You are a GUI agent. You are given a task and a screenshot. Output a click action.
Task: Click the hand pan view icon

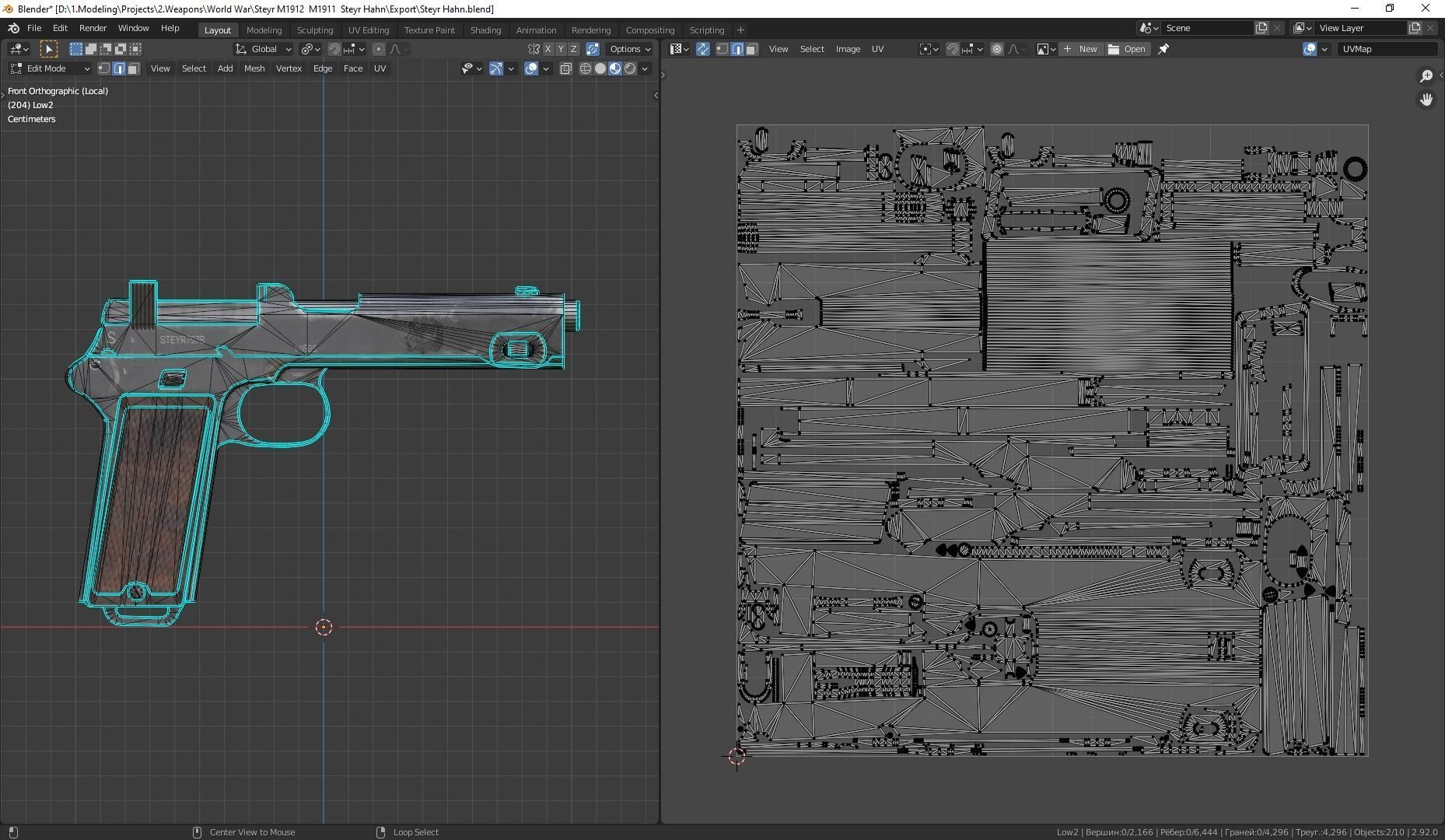[x=1426, y=100]
